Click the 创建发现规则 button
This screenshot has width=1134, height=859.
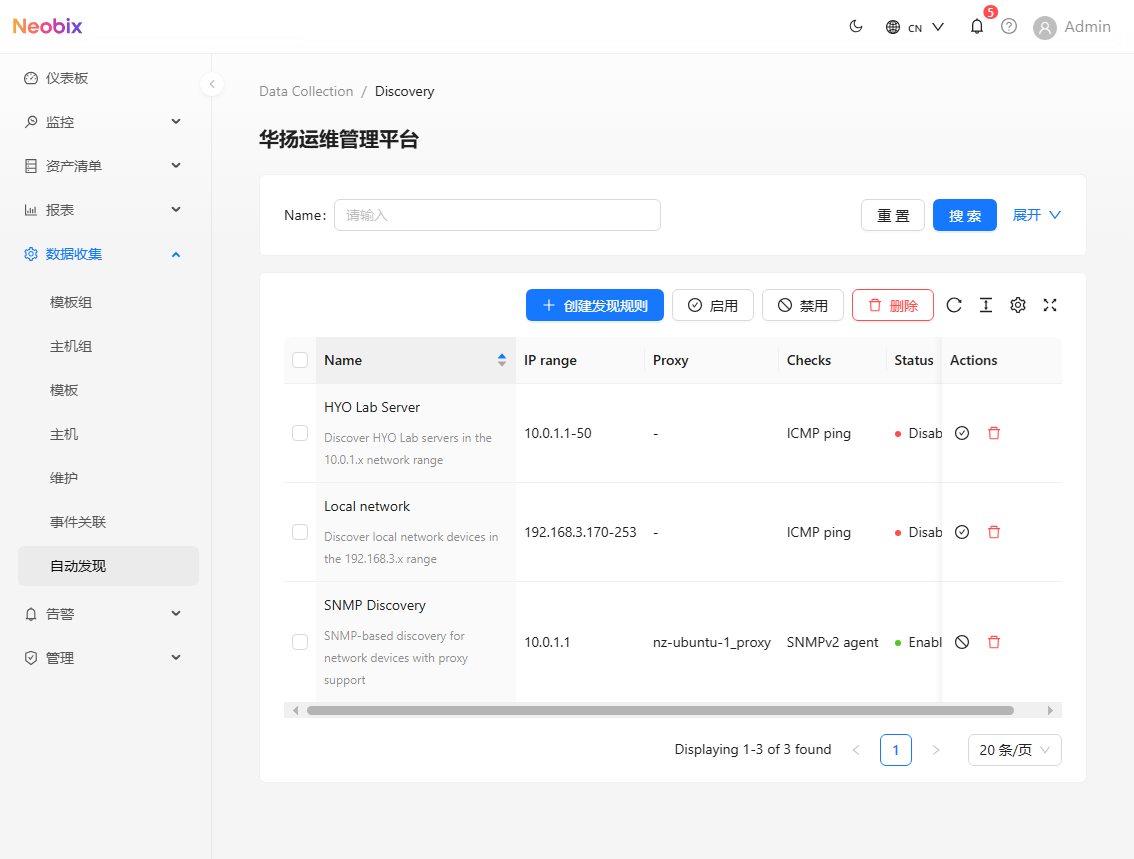(x=595, y=305)
